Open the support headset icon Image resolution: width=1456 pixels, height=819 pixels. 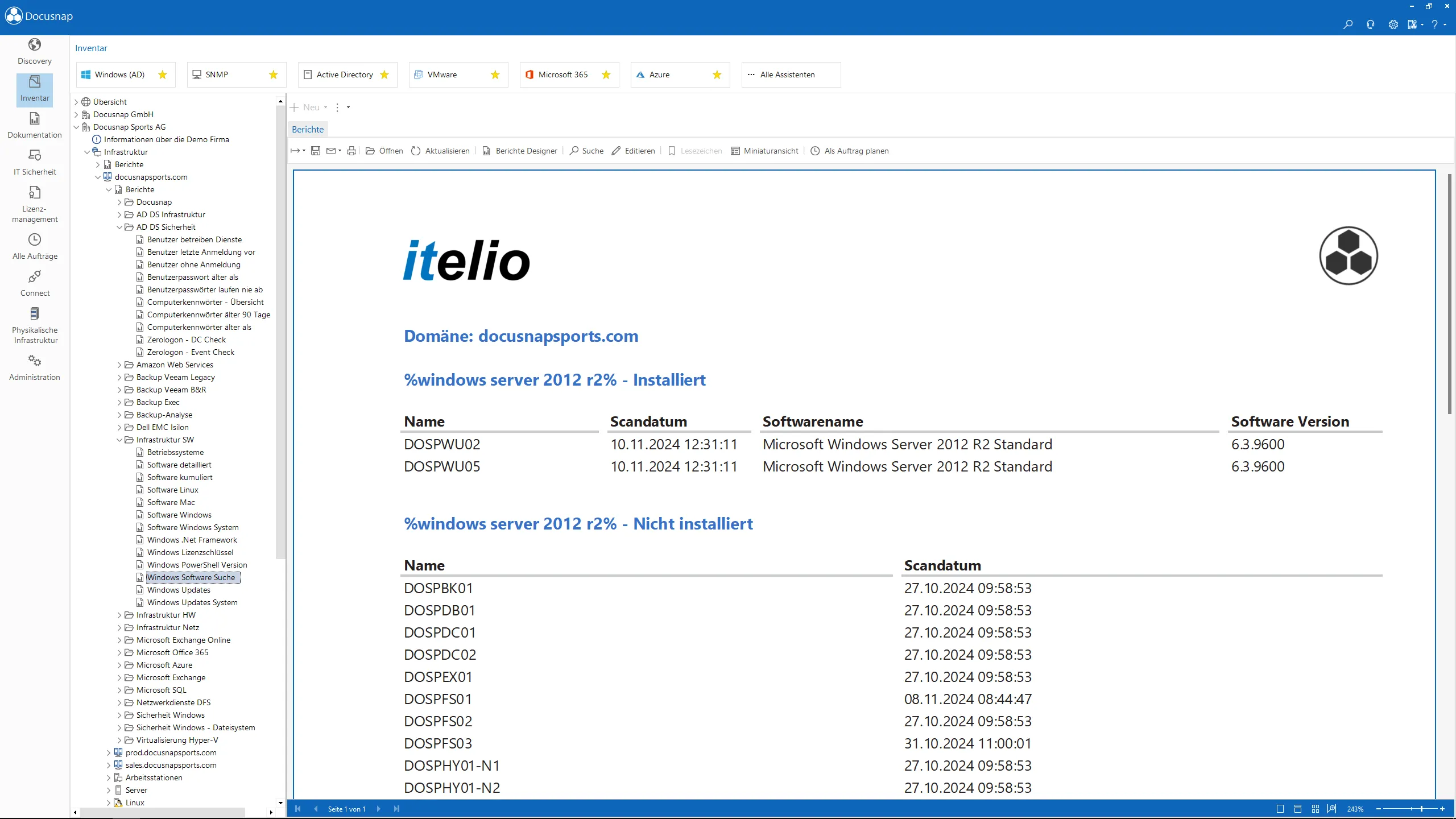[1370, 24]
